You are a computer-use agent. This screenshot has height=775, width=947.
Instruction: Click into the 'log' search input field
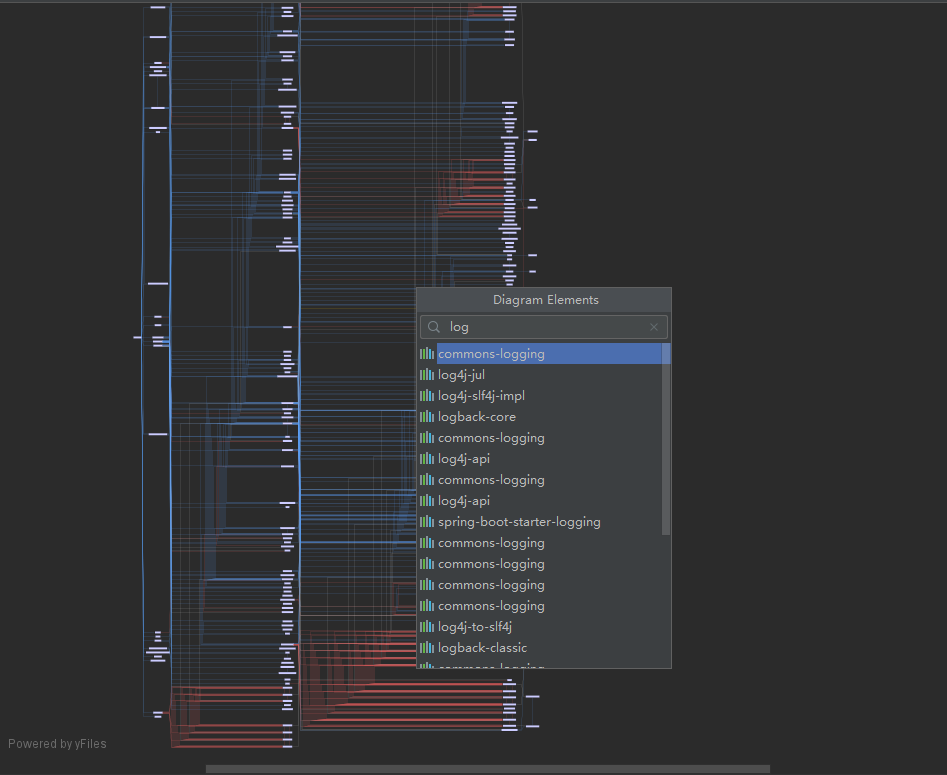[544, 327]
